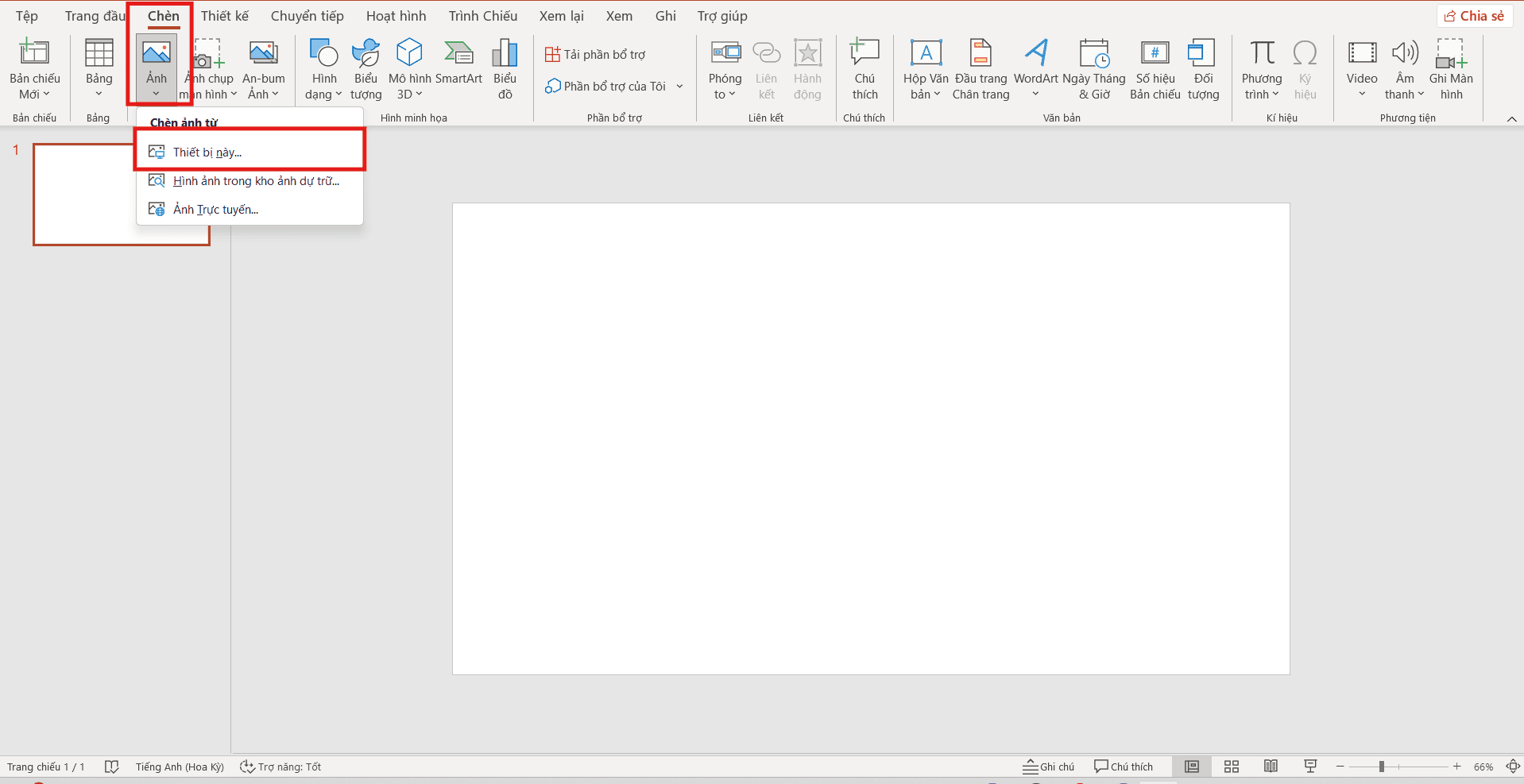The width and height of the screenshot is (1524, 784).
Task: Click the Chia sẻ share button
Action: pyautogui.click(x=1474, y=16)
